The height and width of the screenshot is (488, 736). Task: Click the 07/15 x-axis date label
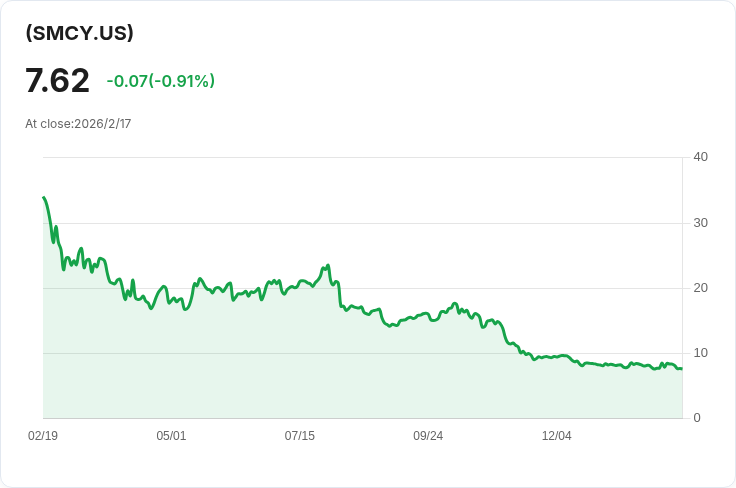[299, 436]
